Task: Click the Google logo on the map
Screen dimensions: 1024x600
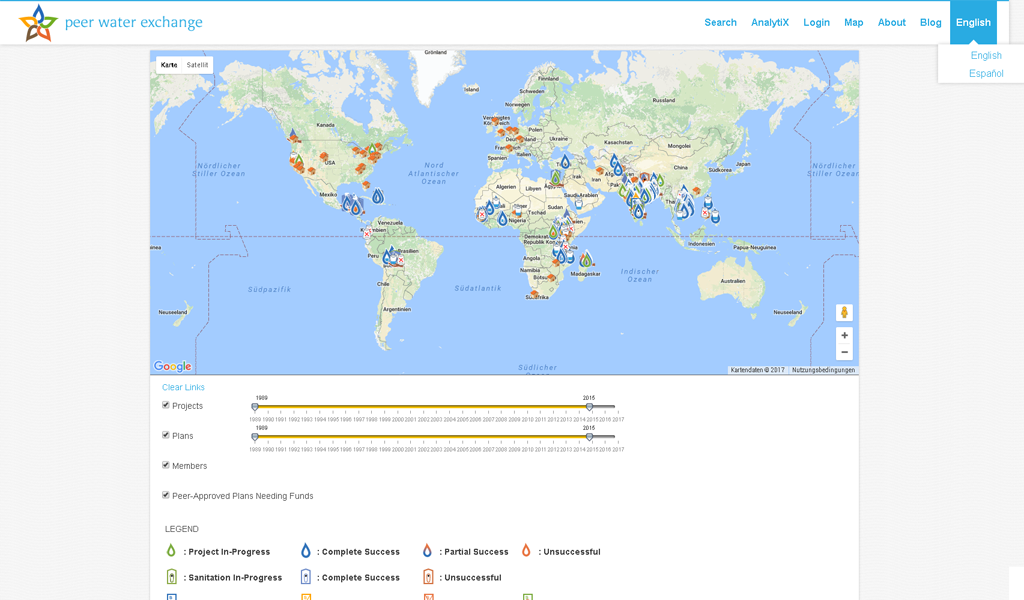Action: tap(172, 367)
